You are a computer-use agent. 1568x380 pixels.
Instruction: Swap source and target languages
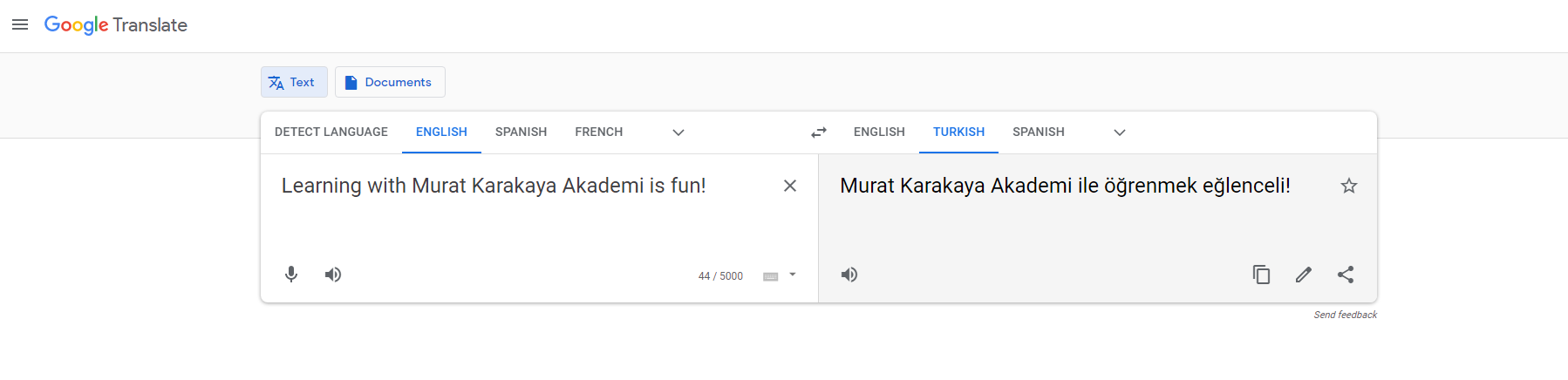click(819, 132)
